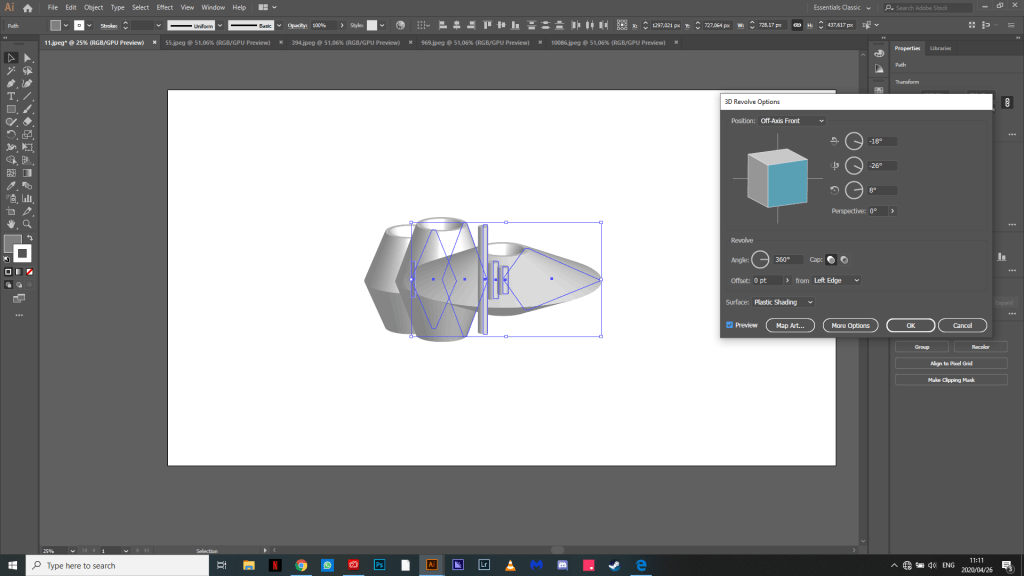The image size is (1024, 576).
Task: Turn off revolve cap for hollow appearance
Action: tap(843, 259)
